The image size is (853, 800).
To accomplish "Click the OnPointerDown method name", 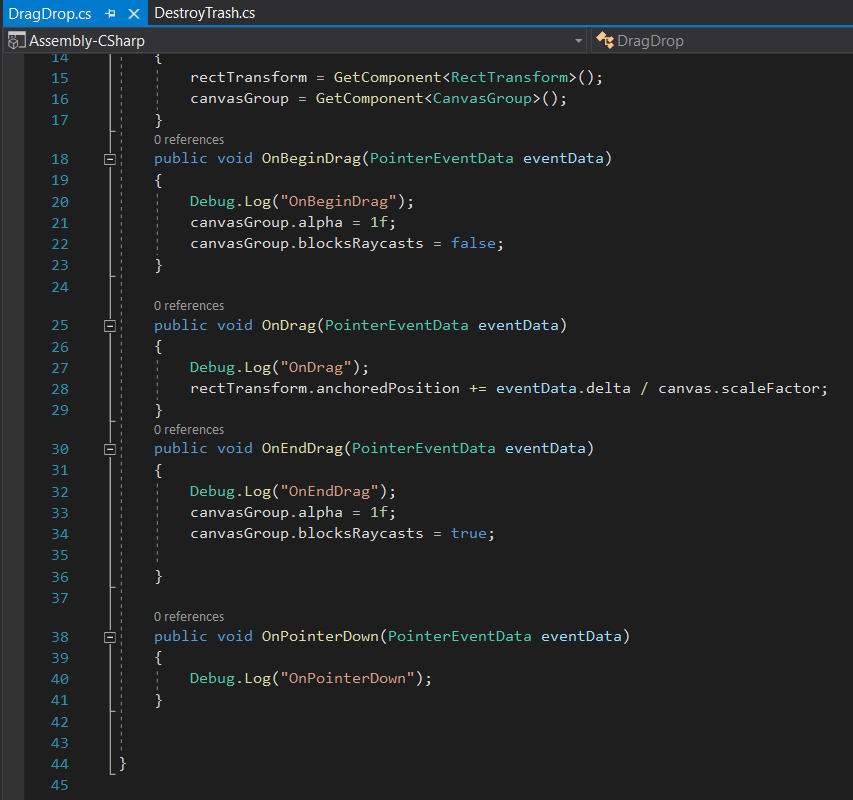I will (321, 636).
